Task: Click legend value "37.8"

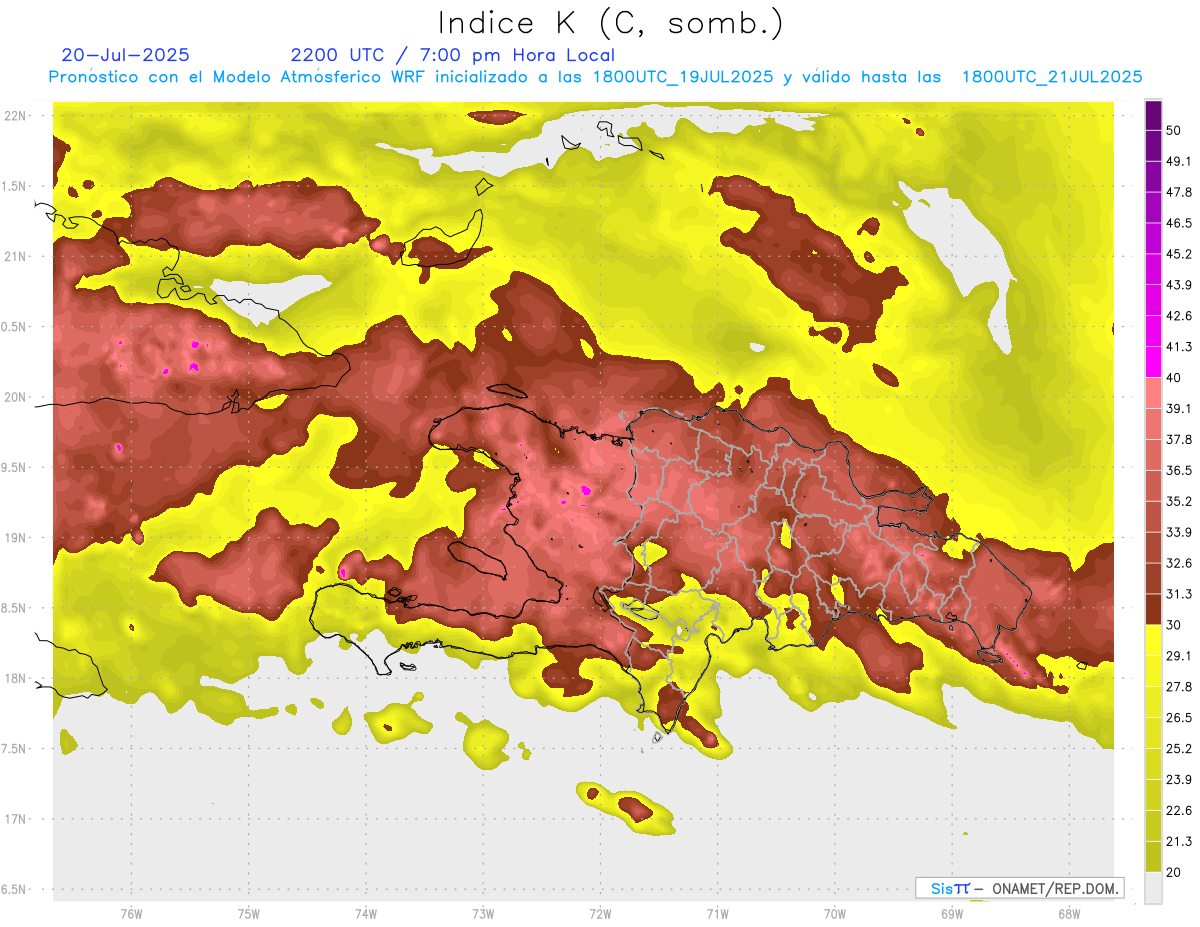Action: [1178, 440]
